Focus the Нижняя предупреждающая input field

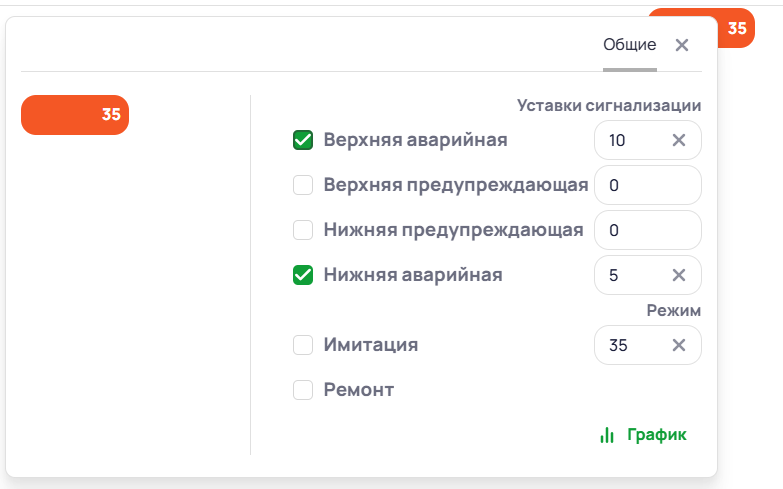coord(647,230)
